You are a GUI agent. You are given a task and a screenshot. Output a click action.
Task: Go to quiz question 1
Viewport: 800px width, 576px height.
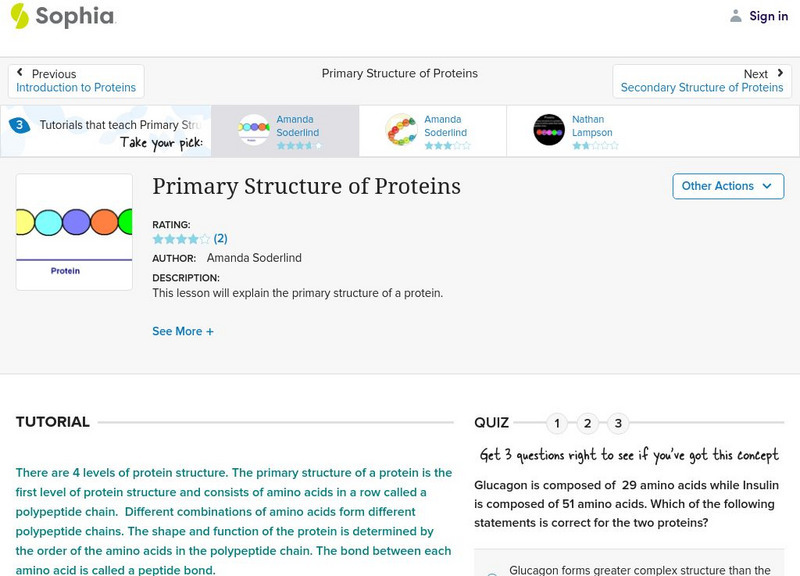coord(557,423)
